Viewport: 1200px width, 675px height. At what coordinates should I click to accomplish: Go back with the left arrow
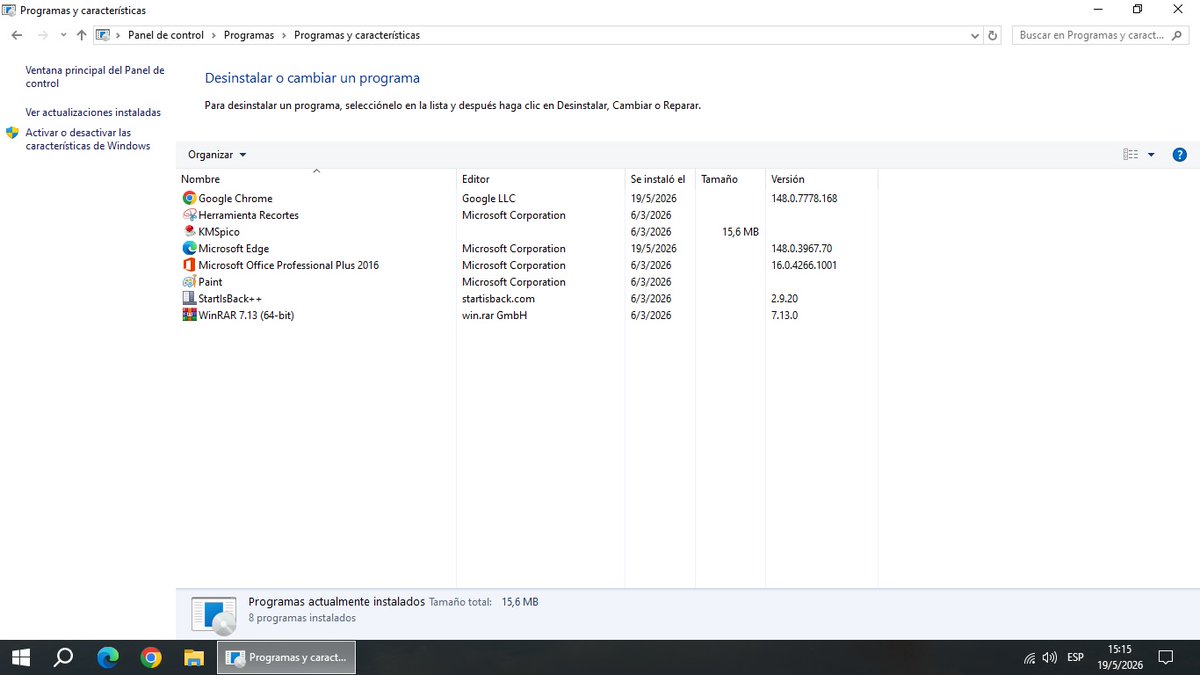[17, 35]
